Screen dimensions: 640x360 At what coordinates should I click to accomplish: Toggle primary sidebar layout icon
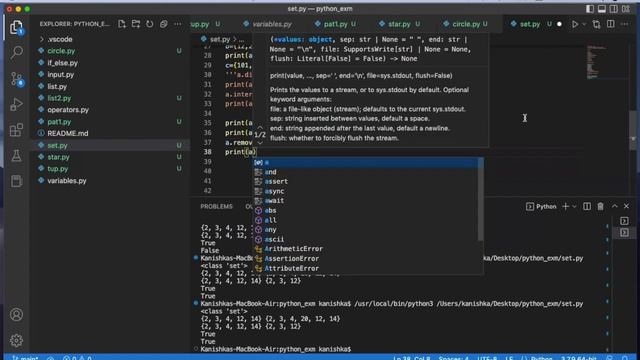pyautogui.click(x=590, y=9)
